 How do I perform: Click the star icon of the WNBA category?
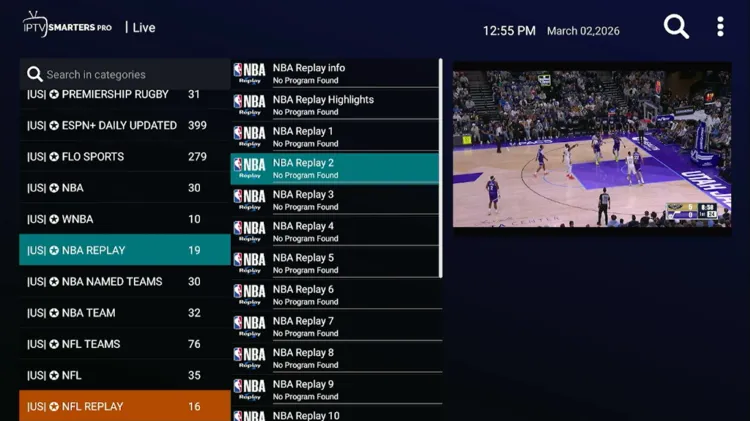pyautogui.click(x=54, y=219)
